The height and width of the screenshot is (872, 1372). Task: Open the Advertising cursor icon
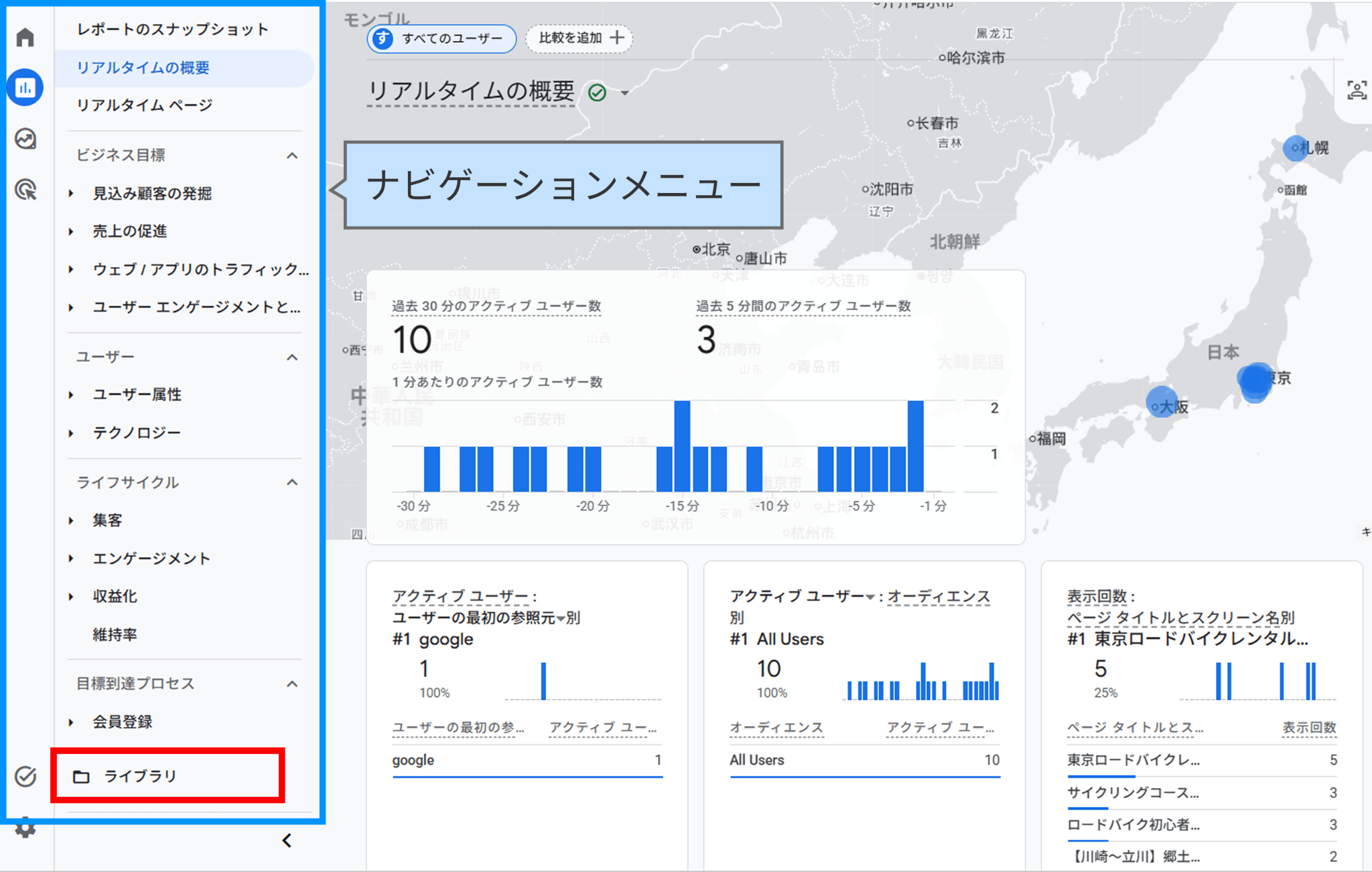25,190
